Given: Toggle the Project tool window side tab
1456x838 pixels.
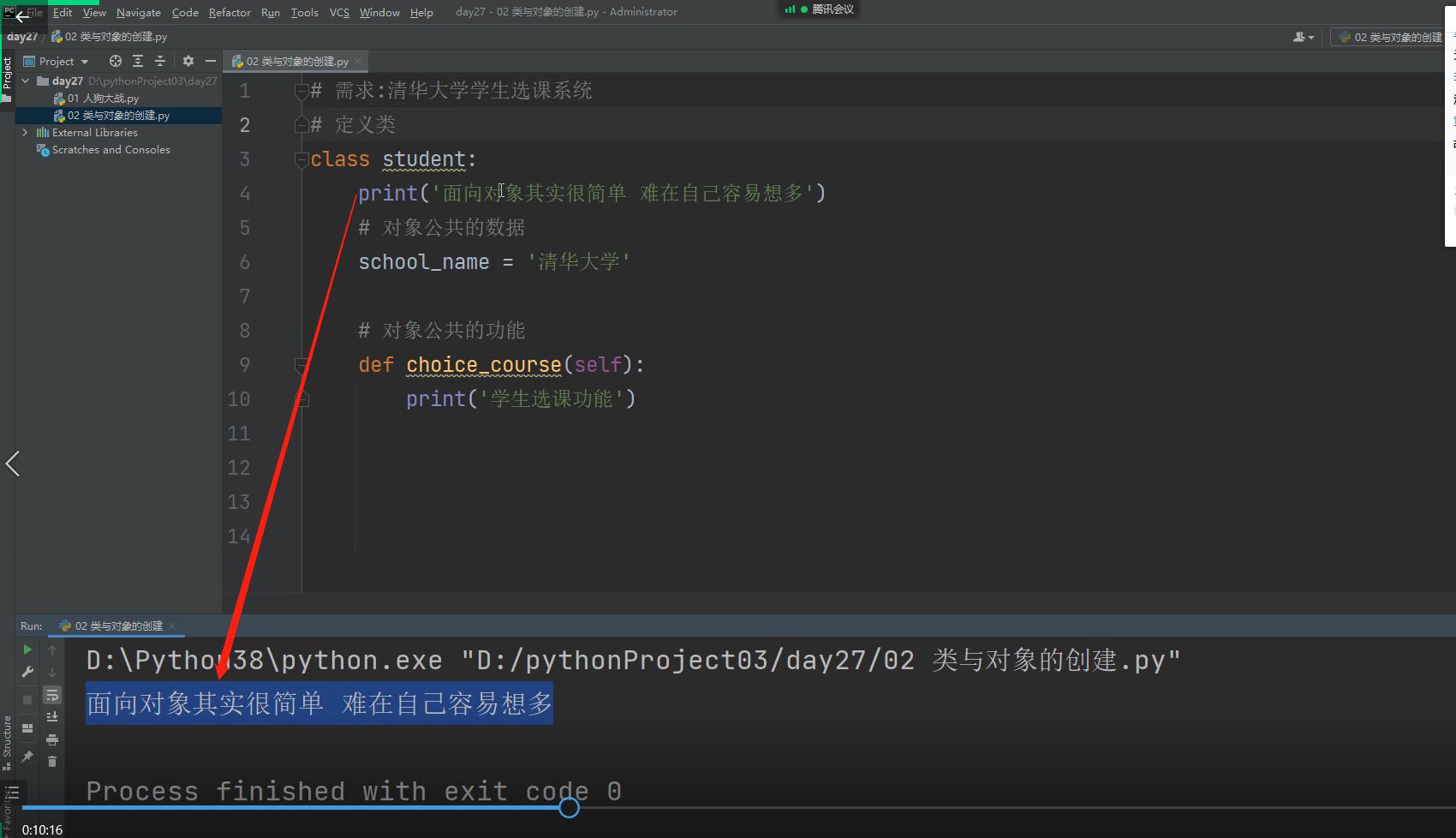Looking at the screenshot, I should click(7, 77).
